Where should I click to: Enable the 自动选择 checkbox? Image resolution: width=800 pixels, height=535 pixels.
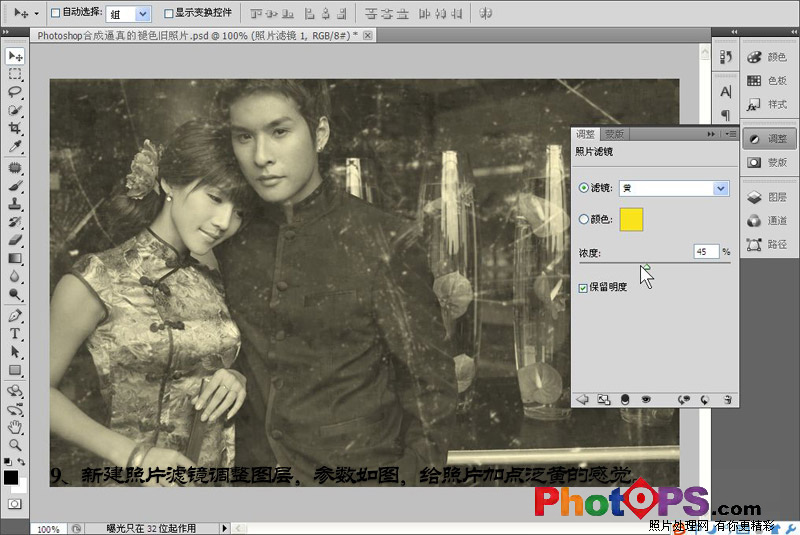[x=56, y=13]
